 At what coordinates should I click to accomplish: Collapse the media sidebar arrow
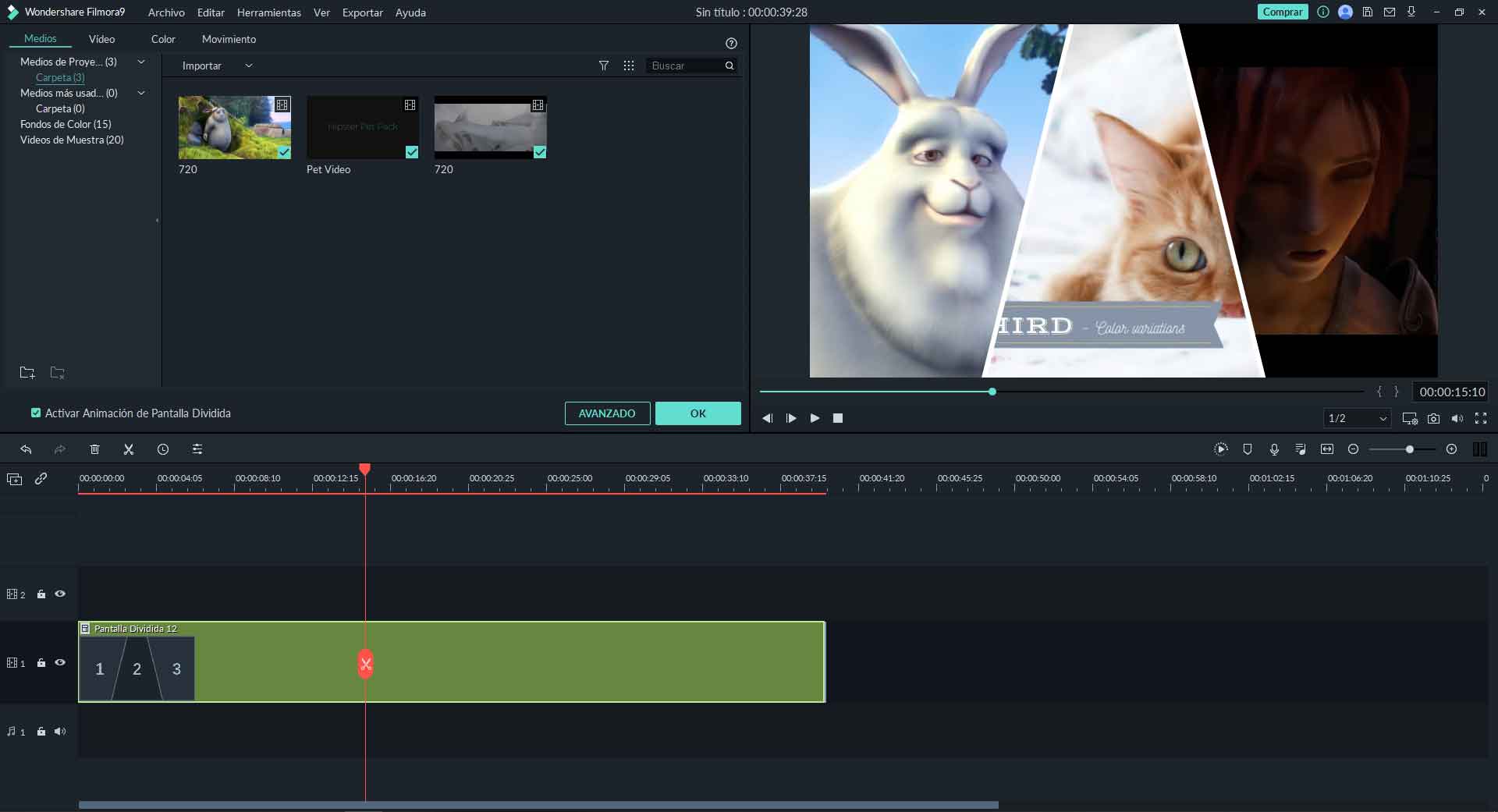158,221
